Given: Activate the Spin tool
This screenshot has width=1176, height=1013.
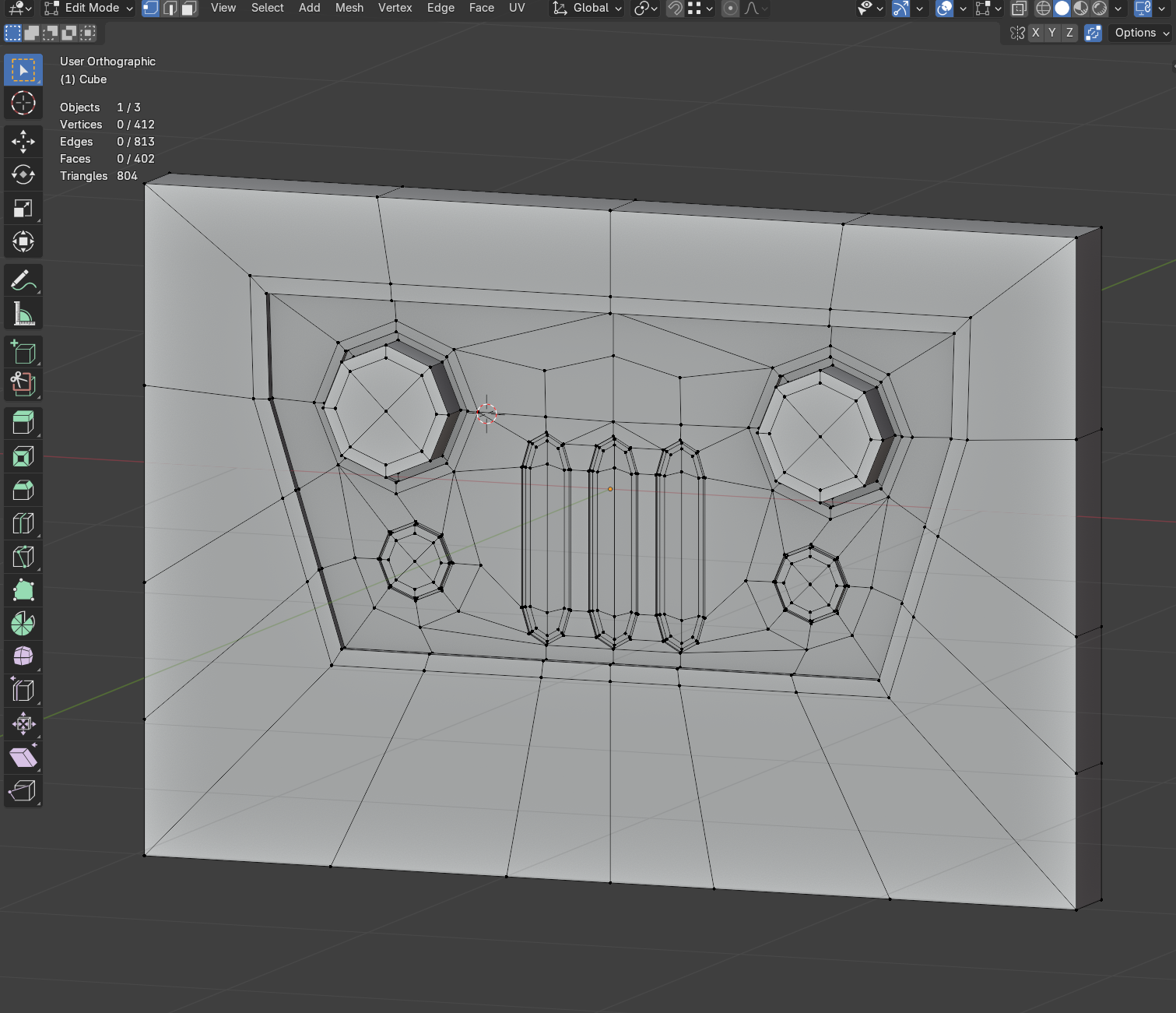Looking at the screenshot, I should (x=23, y=624).
